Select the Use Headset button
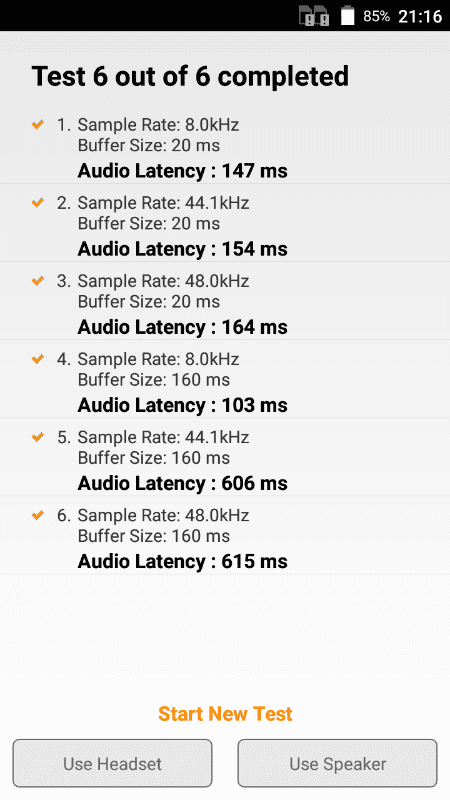450x800 pixels. pos(112,763)
